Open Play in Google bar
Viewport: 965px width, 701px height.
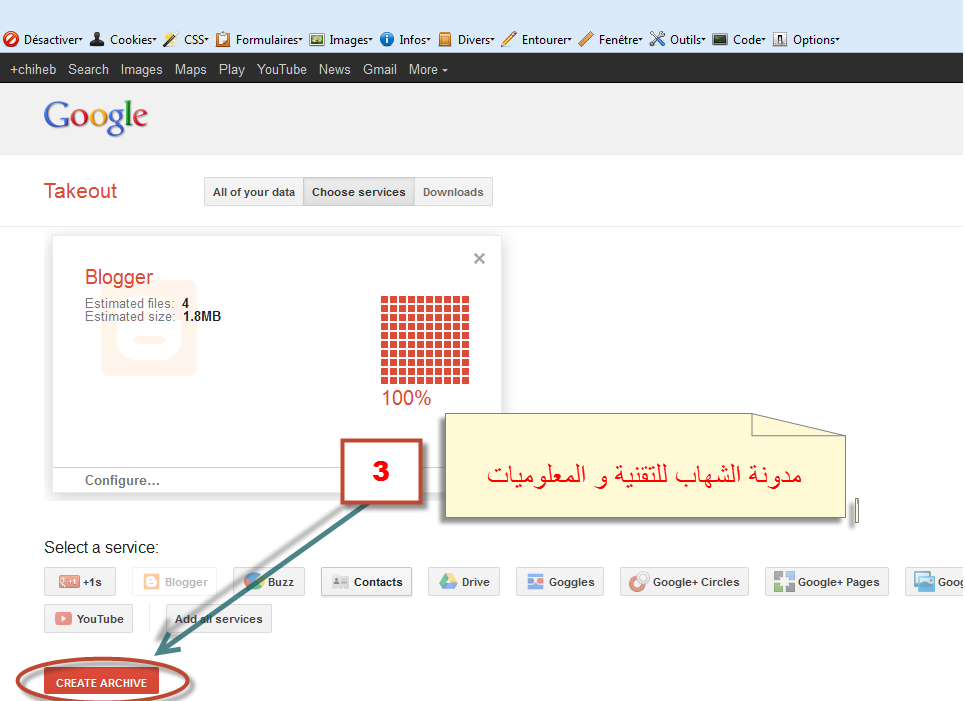pyautogui.click(x=232, y=70)
